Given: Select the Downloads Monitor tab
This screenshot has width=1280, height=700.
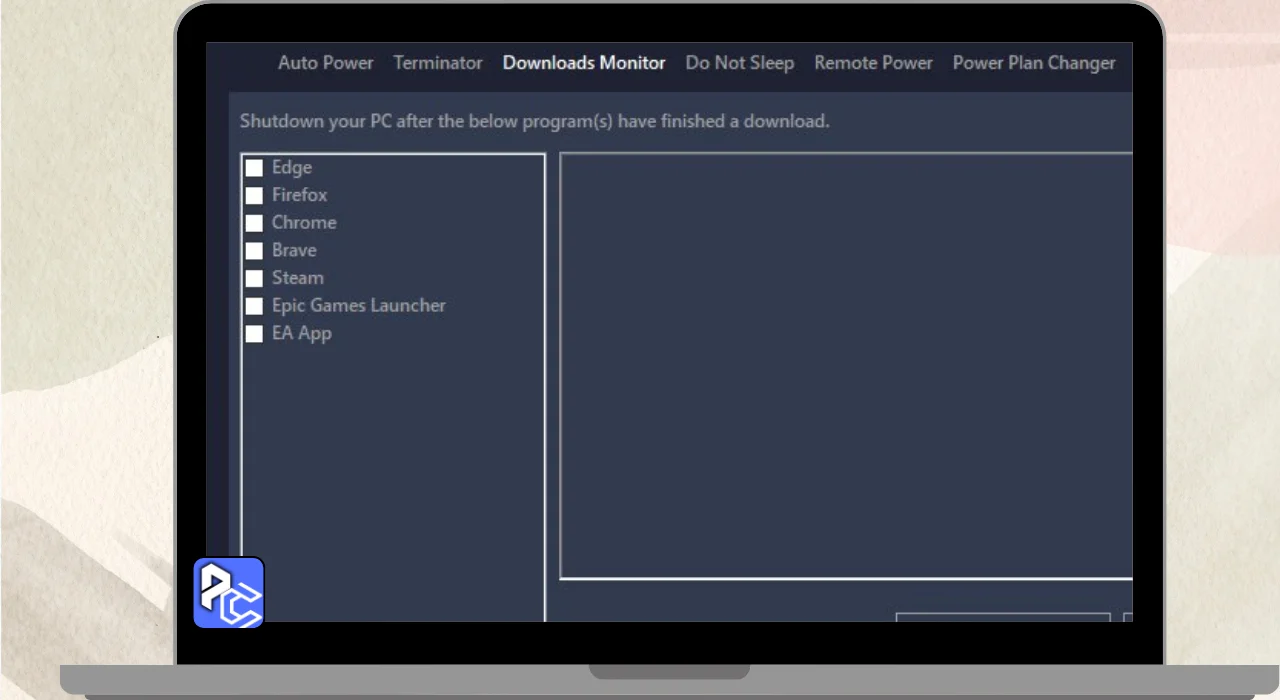Looking at the screenshot, I should [583, 63].
